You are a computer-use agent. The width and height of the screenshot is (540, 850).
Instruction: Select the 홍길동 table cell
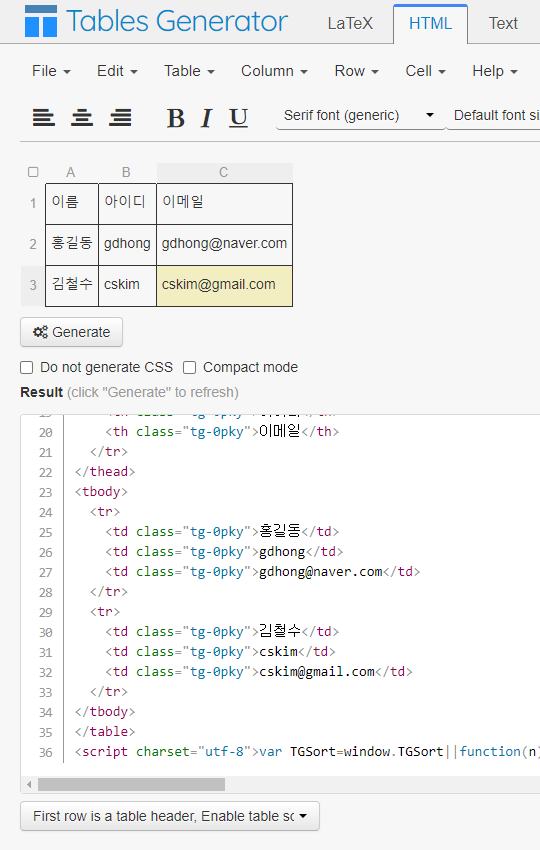pyautogui.click(x=72, y=244)
